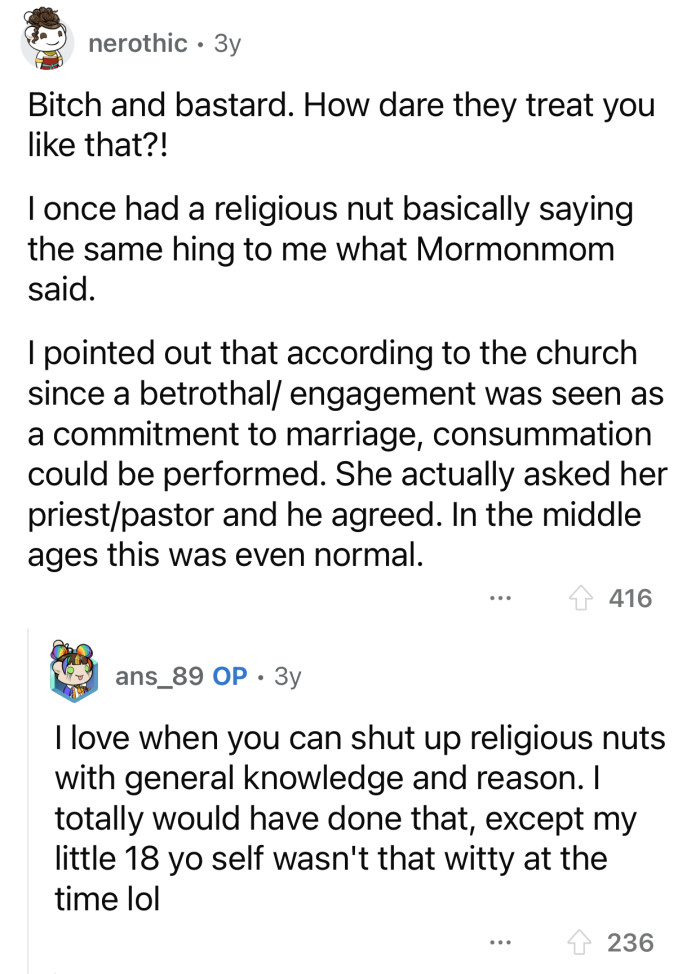Viewport: 700px width, 974px height.
Task: Open nerothic's profile page
Action: pos(133,42)
